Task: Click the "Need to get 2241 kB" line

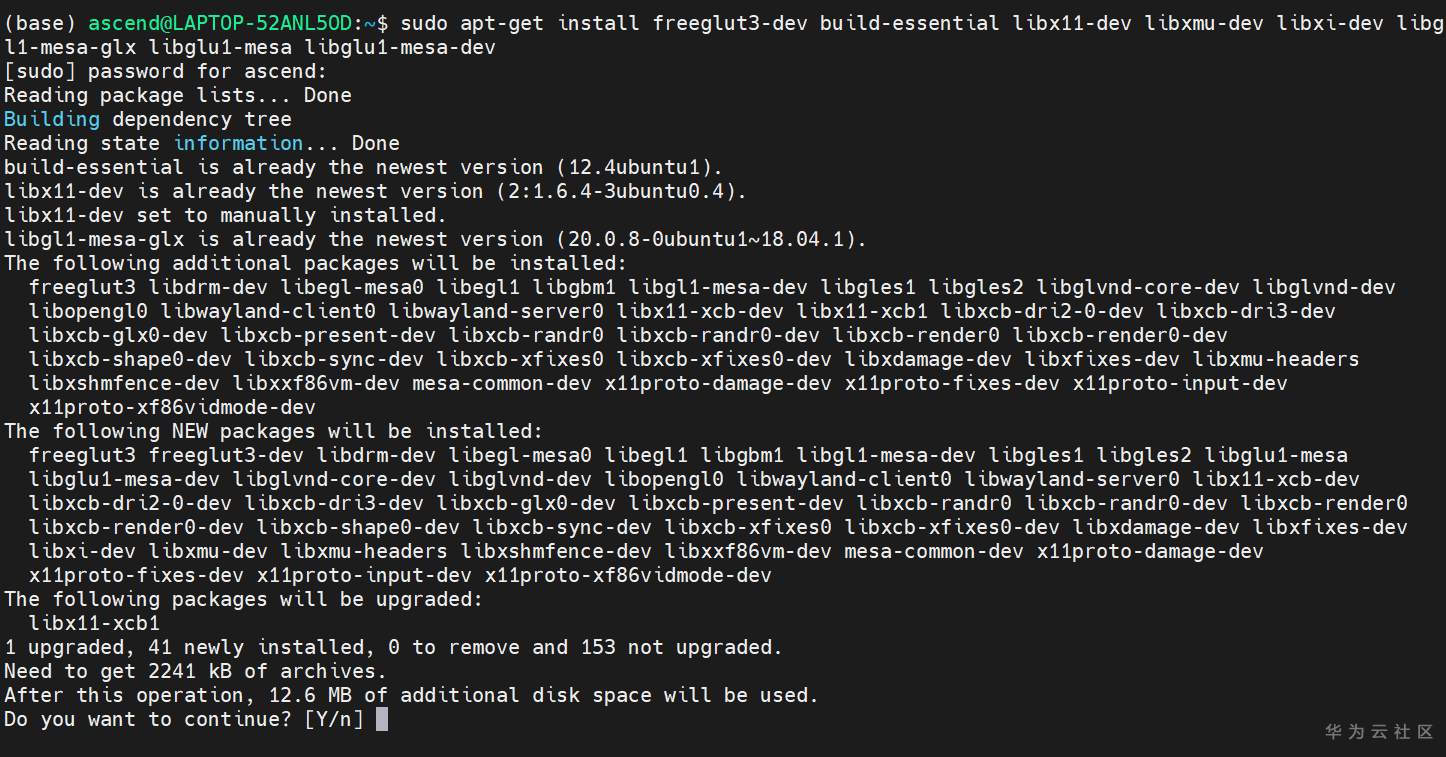Action: click(195, 671)
